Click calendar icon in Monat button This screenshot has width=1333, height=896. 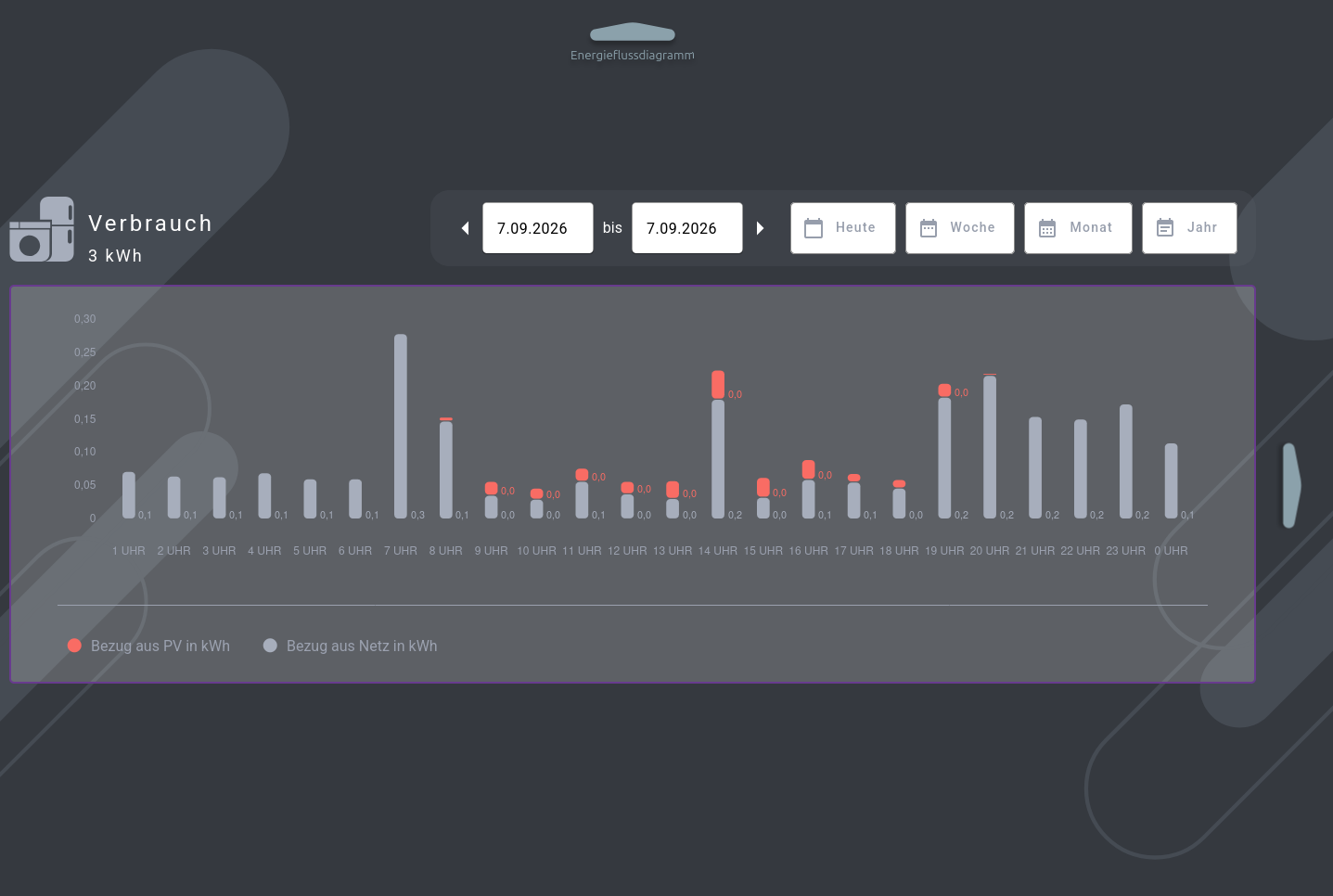point(1047,228)
